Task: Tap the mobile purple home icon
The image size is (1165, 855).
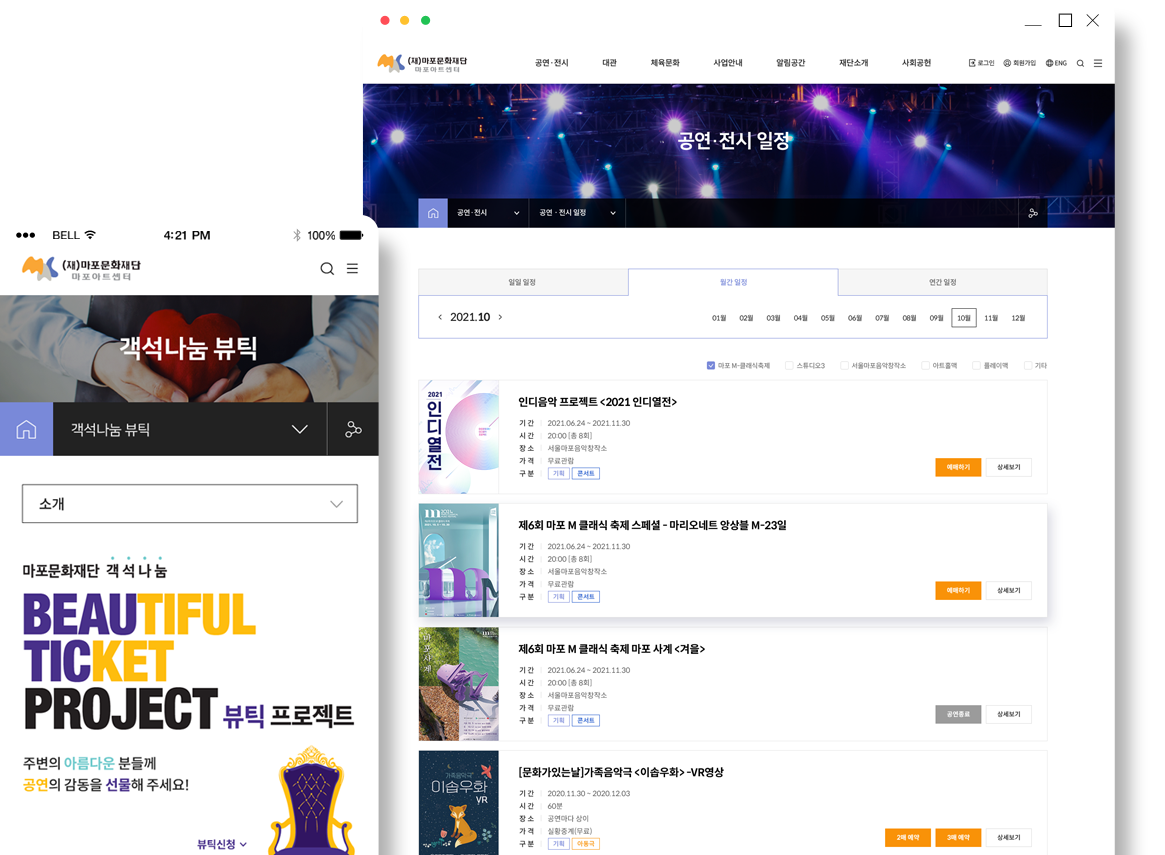Action: [27, 429]
